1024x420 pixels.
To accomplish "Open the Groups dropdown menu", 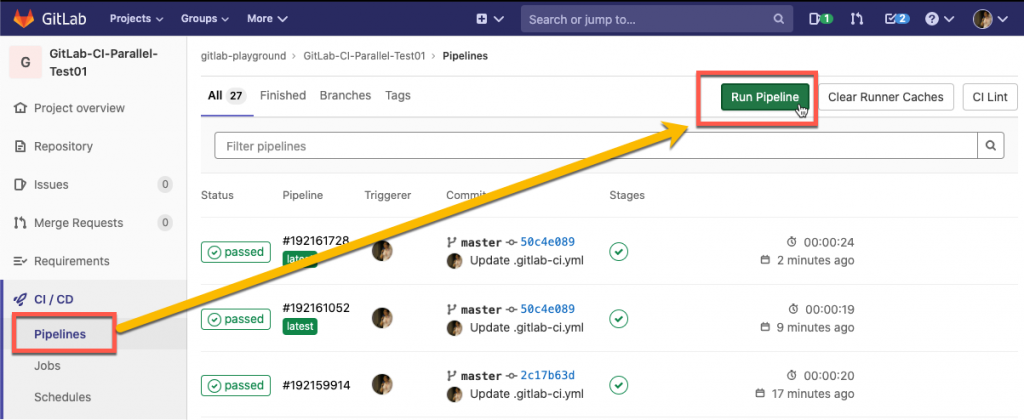I will 205,18.
